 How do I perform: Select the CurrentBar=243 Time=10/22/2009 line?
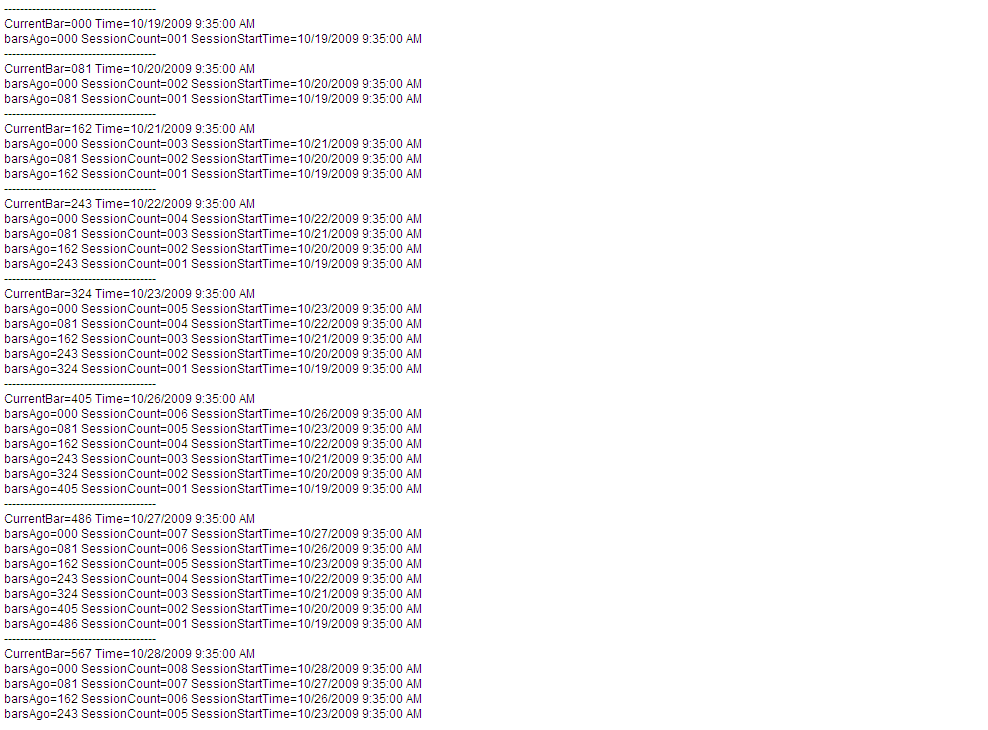129,203
